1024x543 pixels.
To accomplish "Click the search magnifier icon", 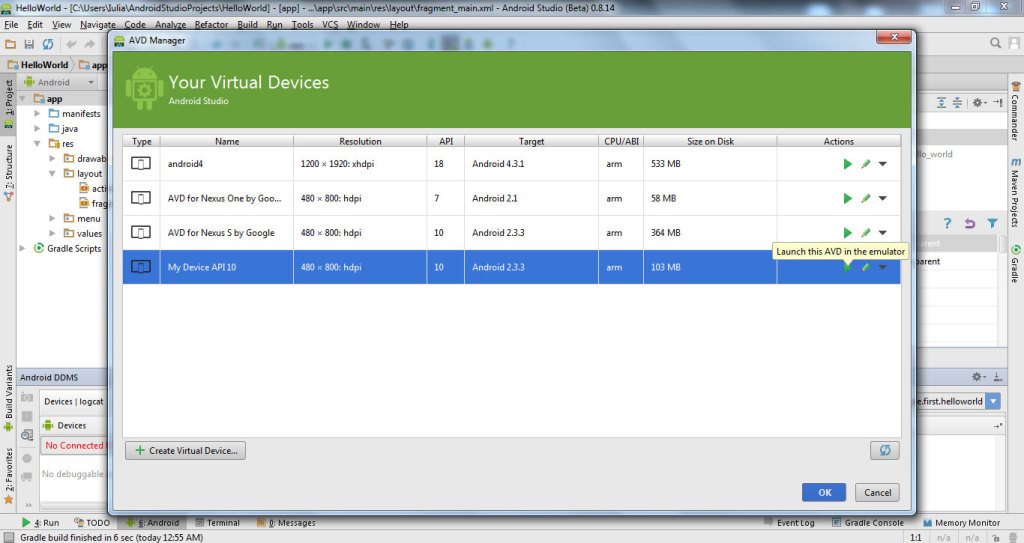I will pos(995,43).
